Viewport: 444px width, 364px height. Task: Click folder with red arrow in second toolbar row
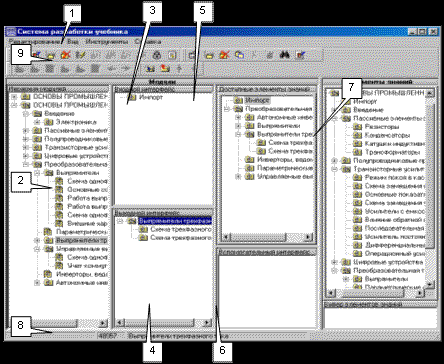click(165, 69)
